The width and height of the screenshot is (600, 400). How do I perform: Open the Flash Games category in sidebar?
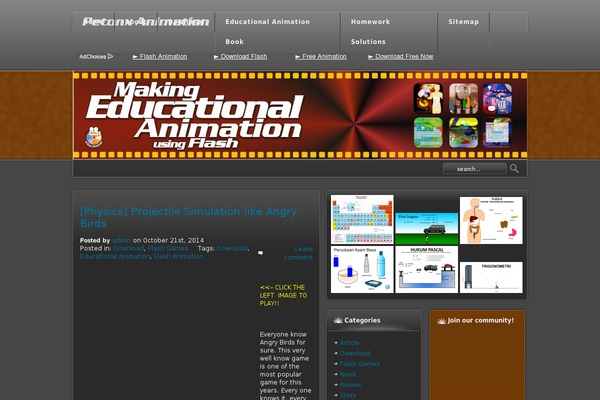tap(360, 364)
